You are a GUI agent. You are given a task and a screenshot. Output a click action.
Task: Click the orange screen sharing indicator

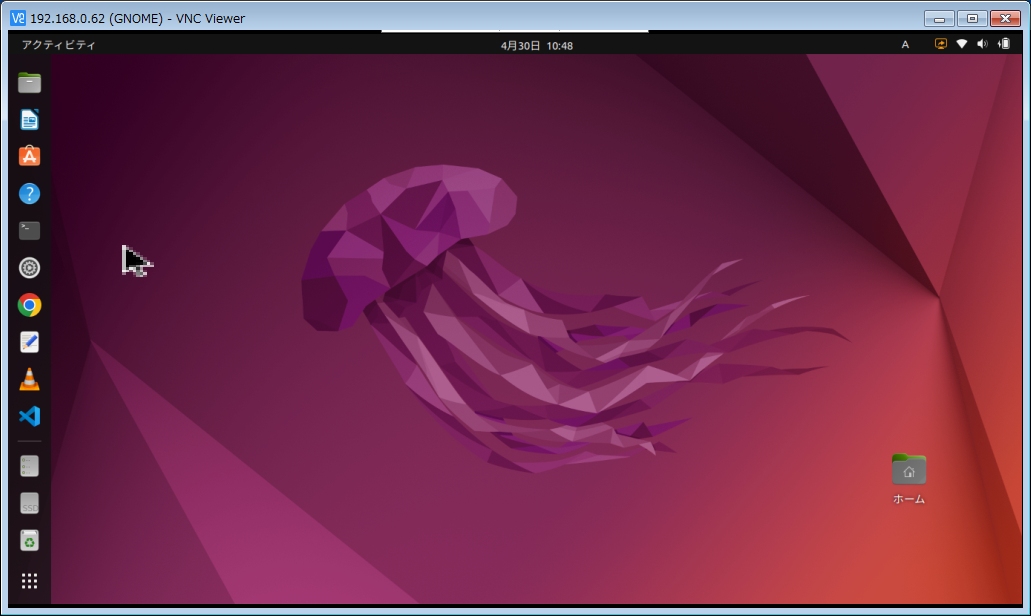[941, 44]
